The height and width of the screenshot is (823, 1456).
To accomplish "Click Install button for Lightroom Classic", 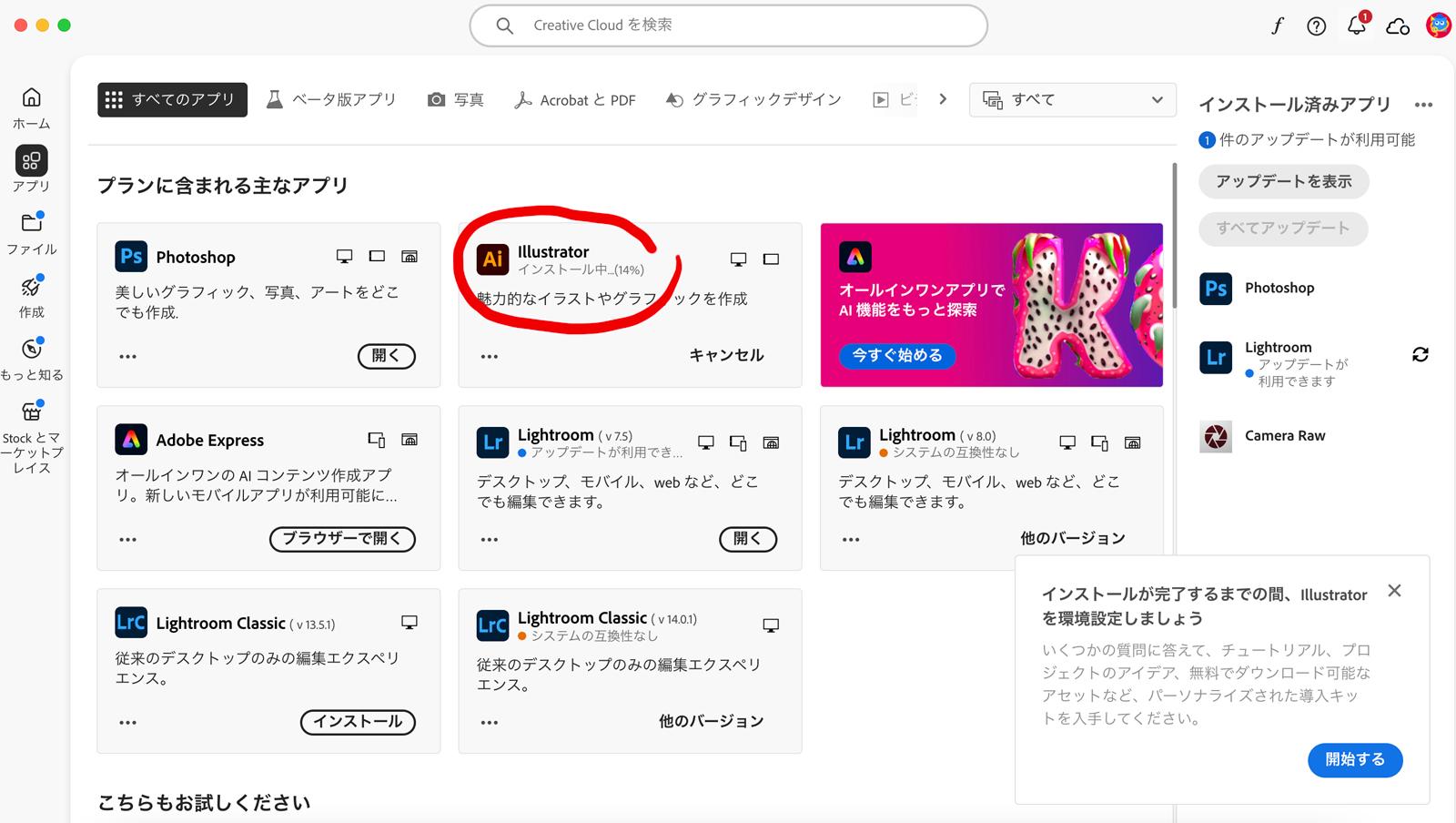I will click(358, 721).
